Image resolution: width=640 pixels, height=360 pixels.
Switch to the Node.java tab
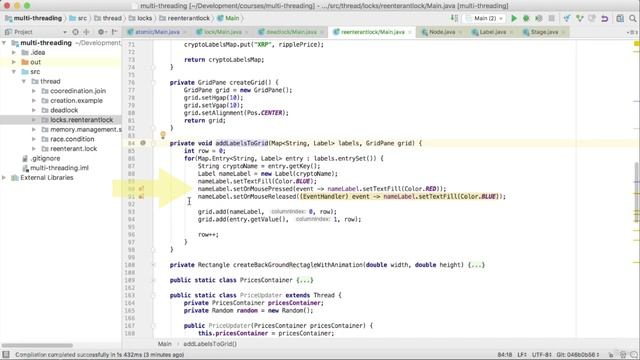[442, 32]
